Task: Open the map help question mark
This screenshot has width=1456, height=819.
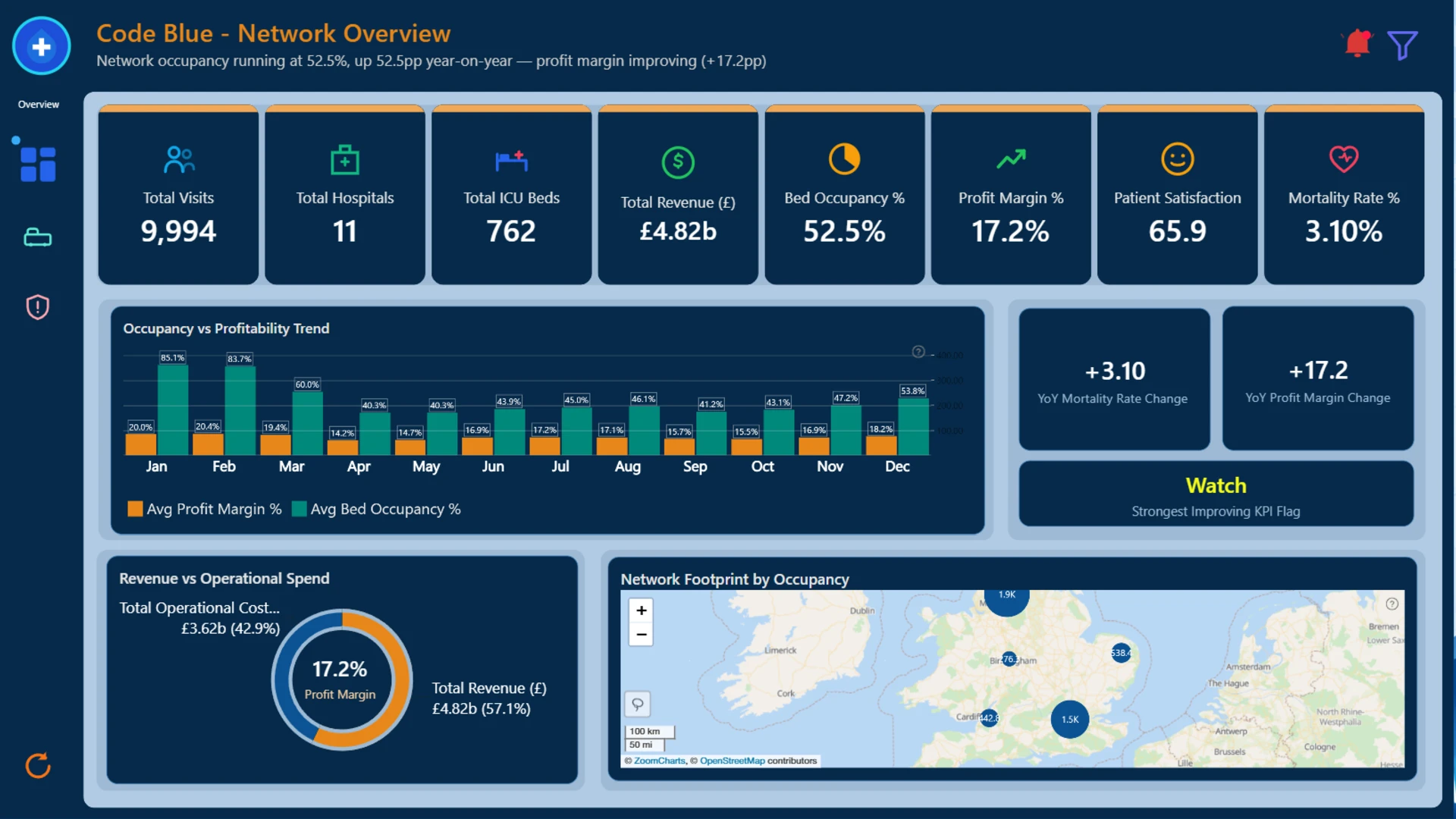Action: (1392, 604)
